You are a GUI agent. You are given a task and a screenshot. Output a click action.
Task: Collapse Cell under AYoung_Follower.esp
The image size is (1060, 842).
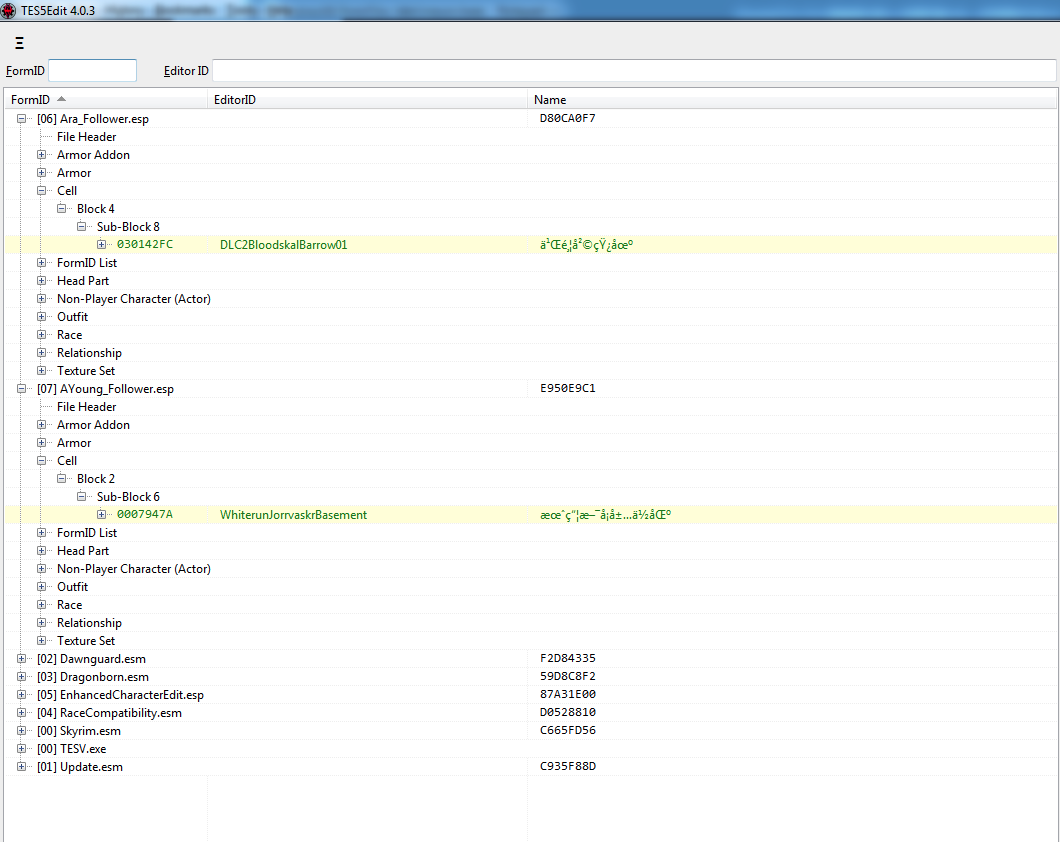point(41,461)
